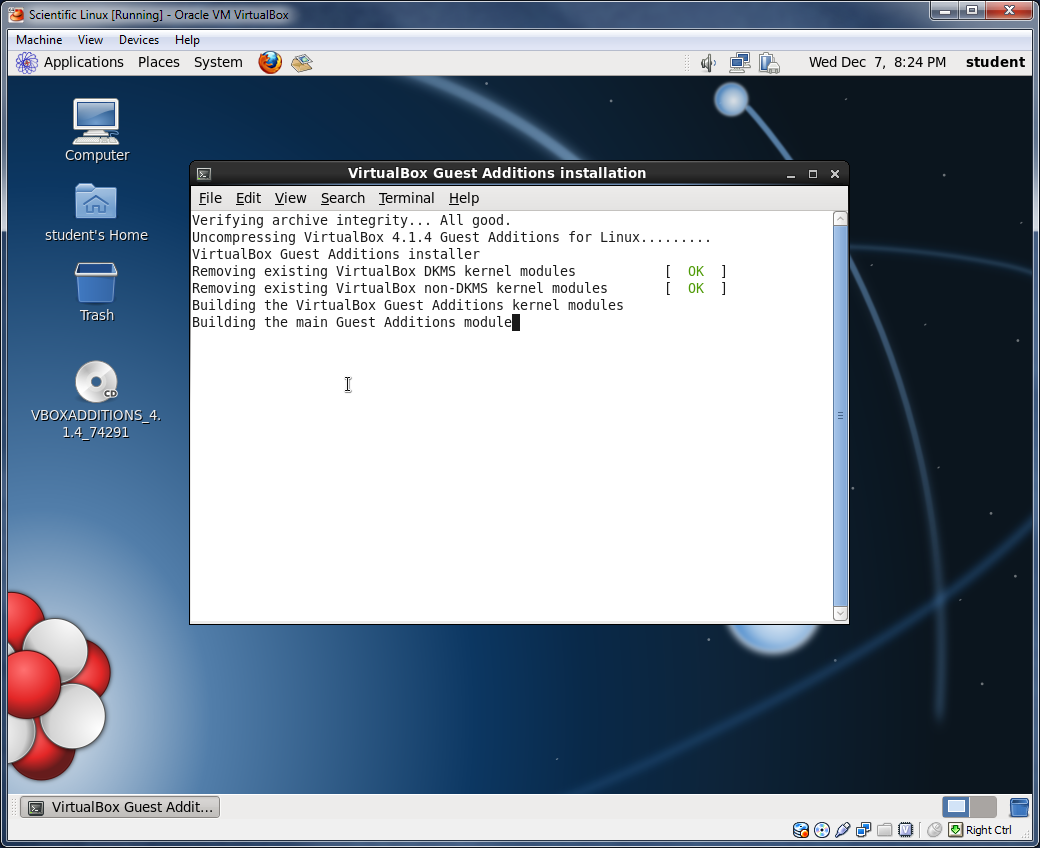Click the "Uncompressing VirtualBox 4.1.4 Guest Additions" line
Screen dimensions: 1040x848
coord(451,237)
